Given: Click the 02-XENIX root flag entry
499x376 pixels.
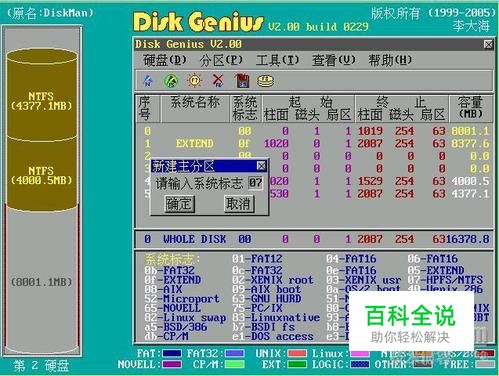Looking at the screenshot, I should click(273, 280).
